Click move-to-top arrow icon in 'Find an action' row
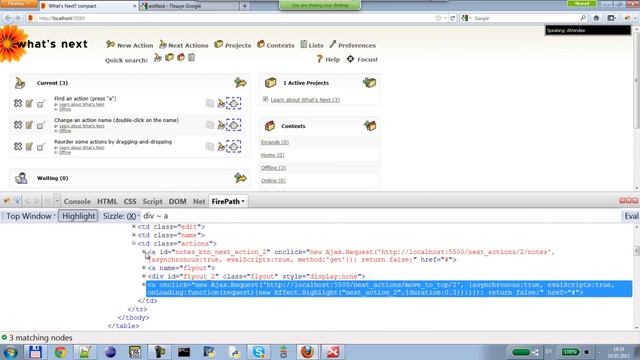This screenshot has width=640, height=360. pyautogui.click(x=233, y=103)
